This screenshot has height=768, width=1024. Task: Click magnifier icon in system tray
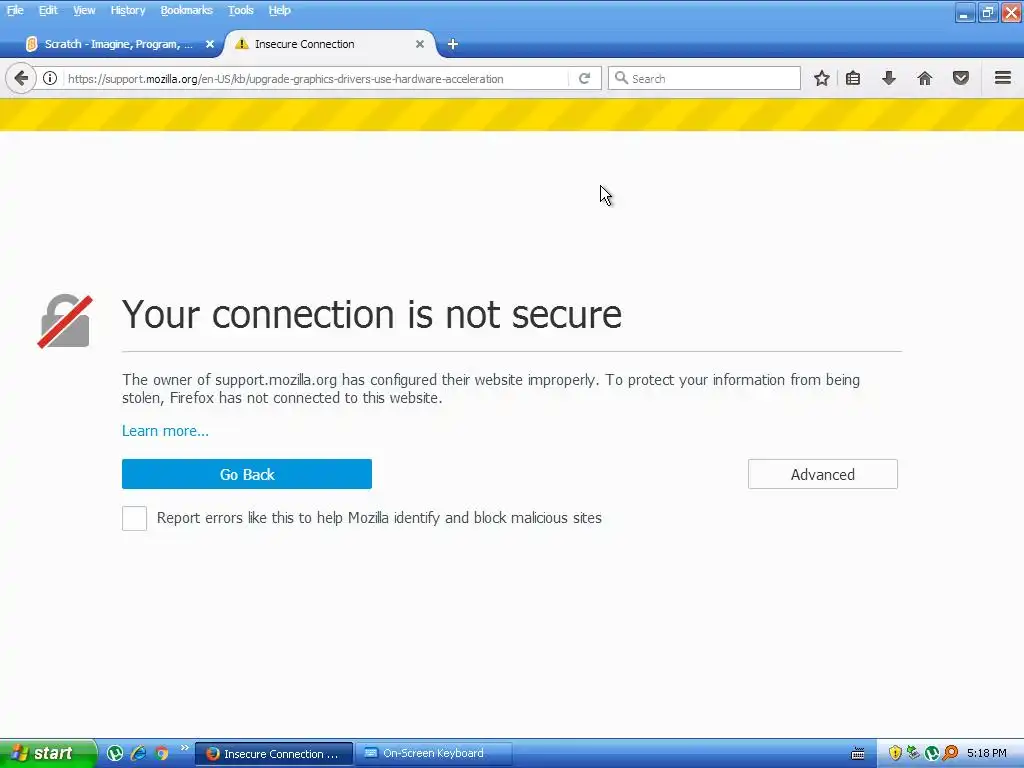(951, 753)
